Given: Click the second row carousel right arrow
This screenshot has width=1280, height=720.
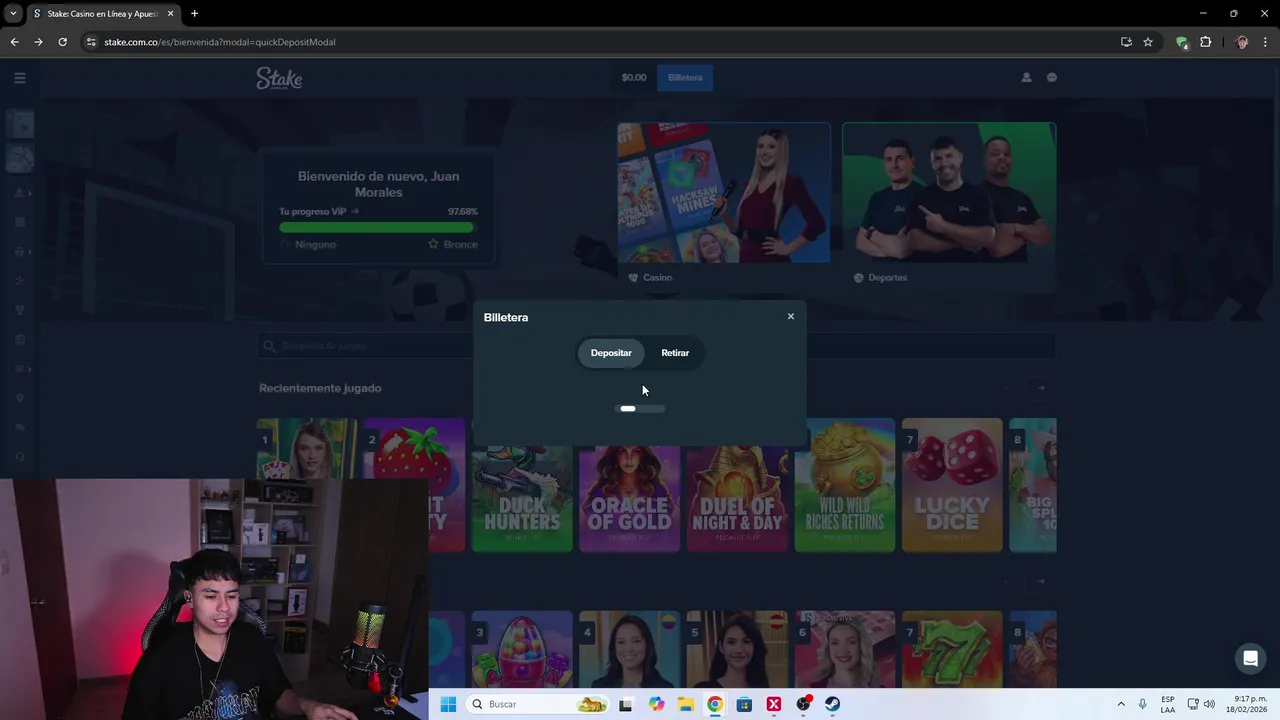Looking at the screenshot, I should coord(1041,581).
